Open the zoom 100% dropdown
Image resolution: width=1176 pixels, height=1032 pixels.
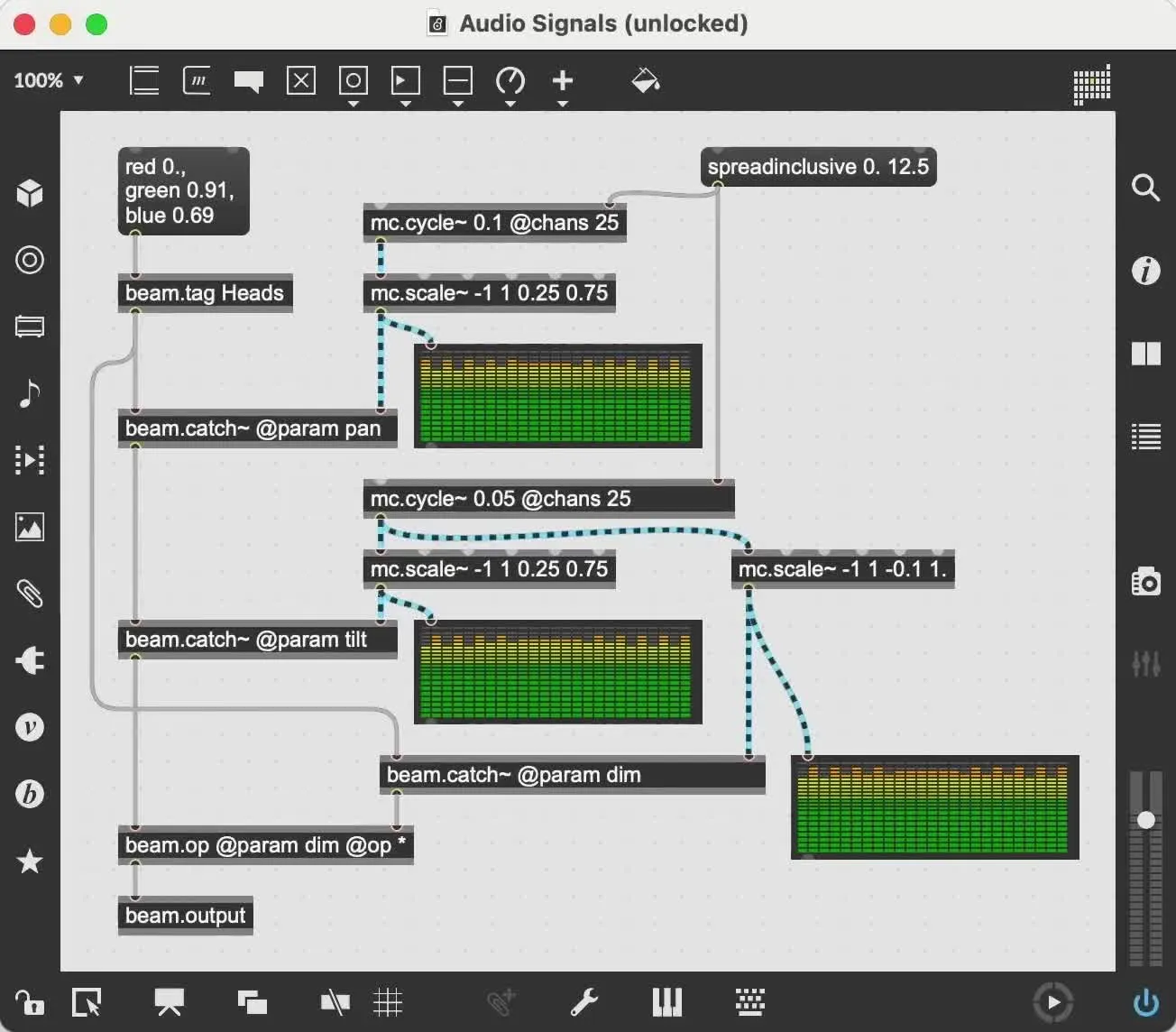pos(49,80)
